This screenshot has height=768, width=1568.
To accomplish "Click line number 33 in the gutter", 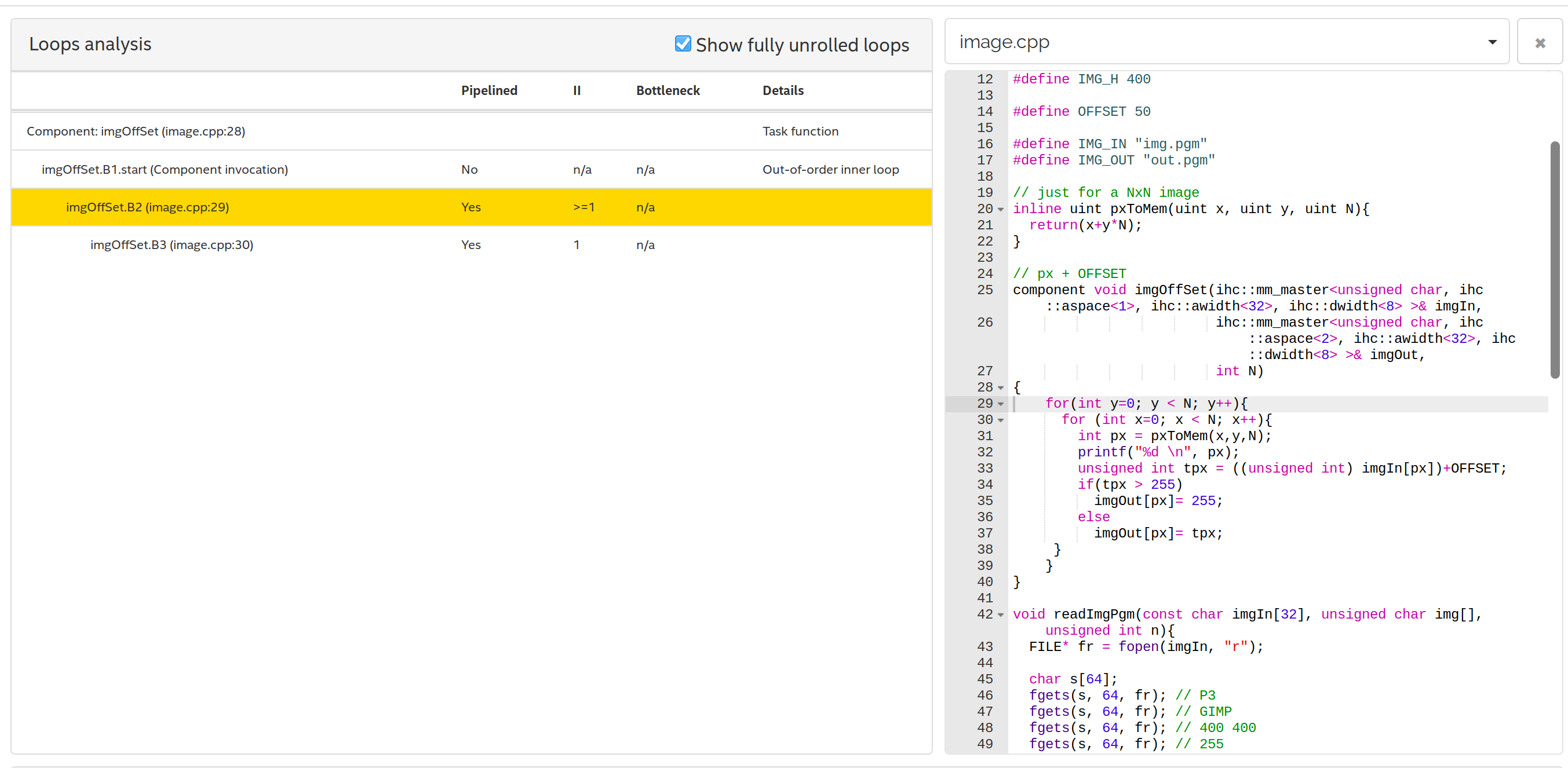I will pos(984,469).
